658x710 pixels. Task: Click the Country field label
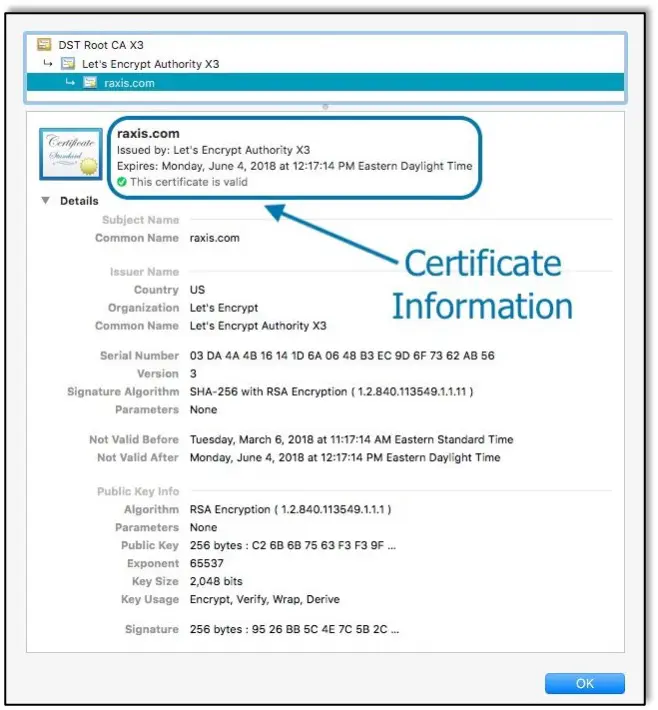156,290
